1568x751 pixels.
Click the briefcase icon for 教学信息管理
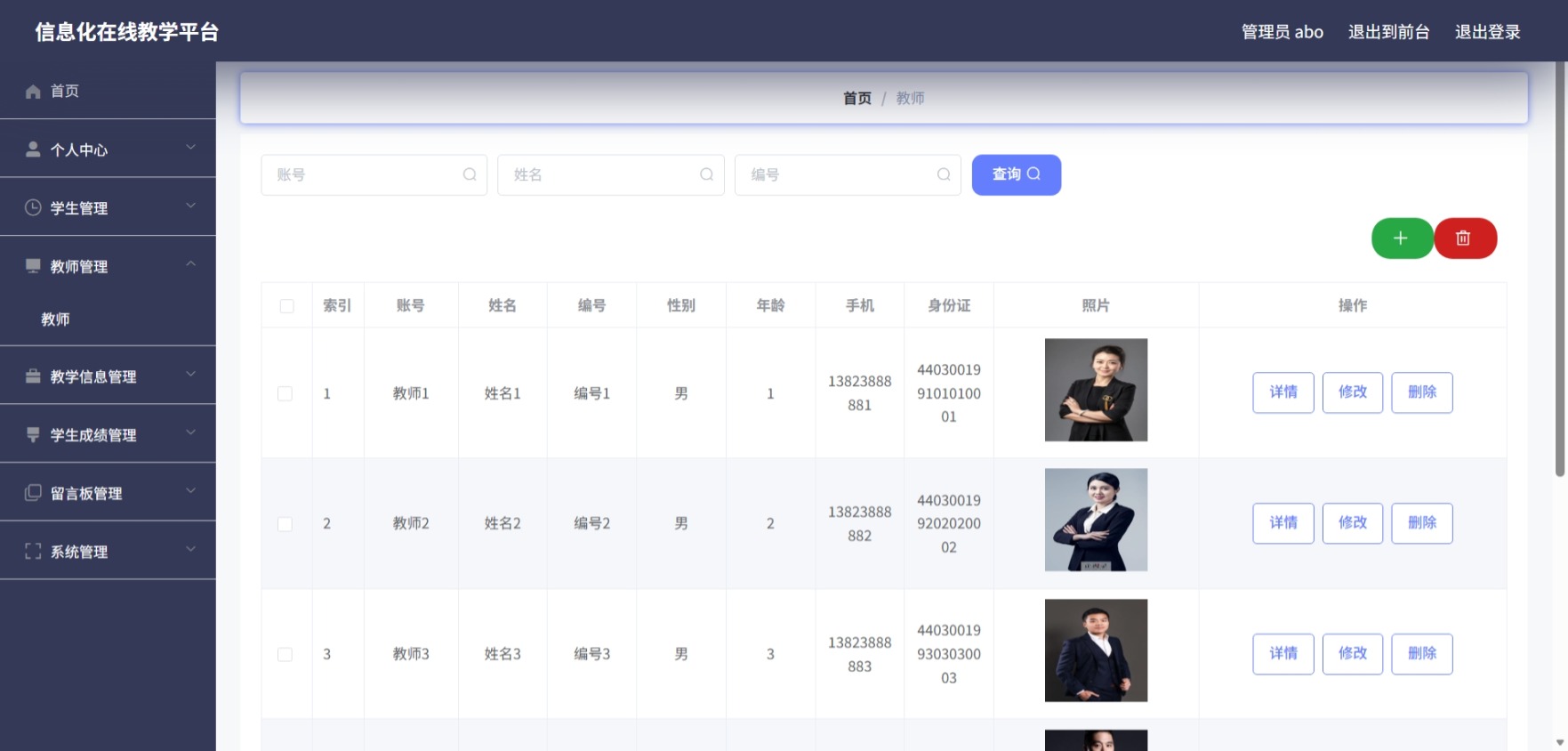pos(33,376)
